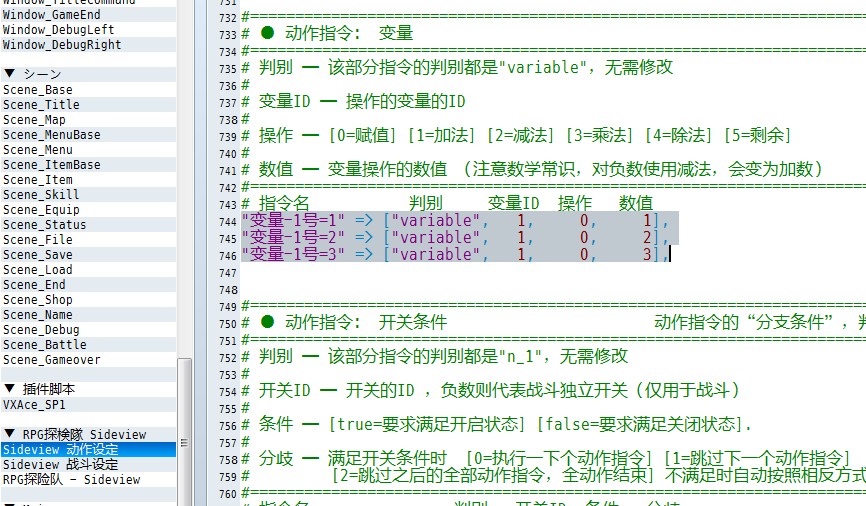Viewport: 866px width, 506px height.
Task: Open Sideview 战斗设定 script
Action: pos(88,464)
